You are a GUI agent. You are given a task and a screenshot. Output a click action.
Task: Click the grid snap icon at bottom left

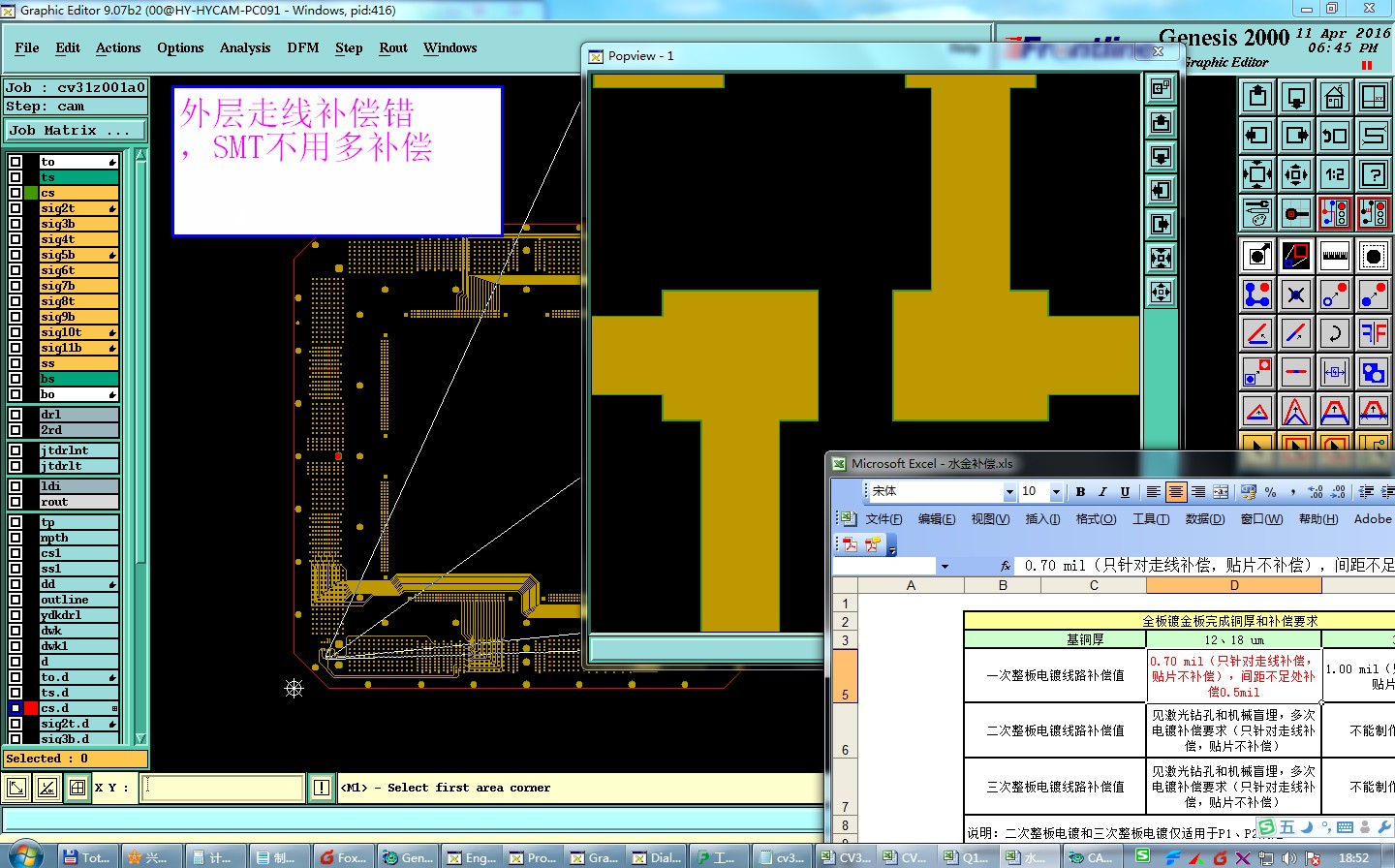coord(77,788)
